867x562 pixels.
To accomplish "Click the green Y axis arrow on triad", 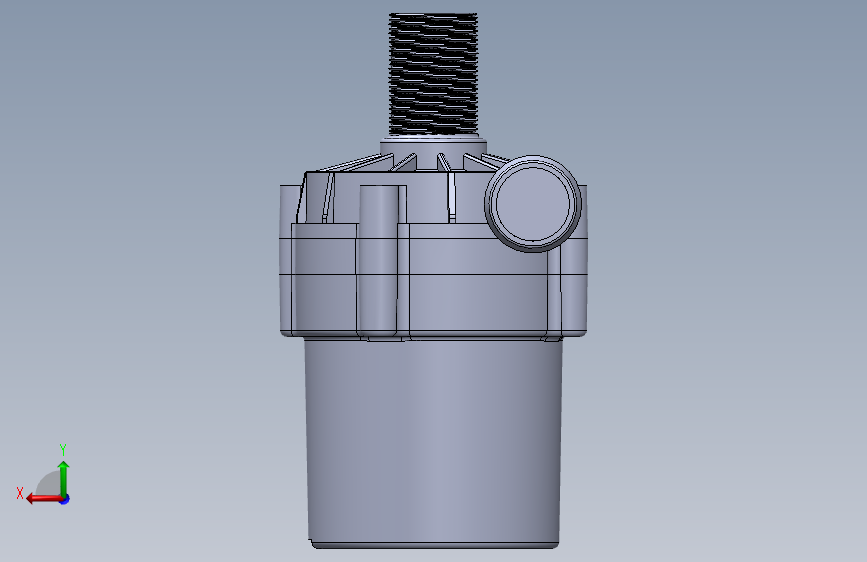I will coord(64,478).
